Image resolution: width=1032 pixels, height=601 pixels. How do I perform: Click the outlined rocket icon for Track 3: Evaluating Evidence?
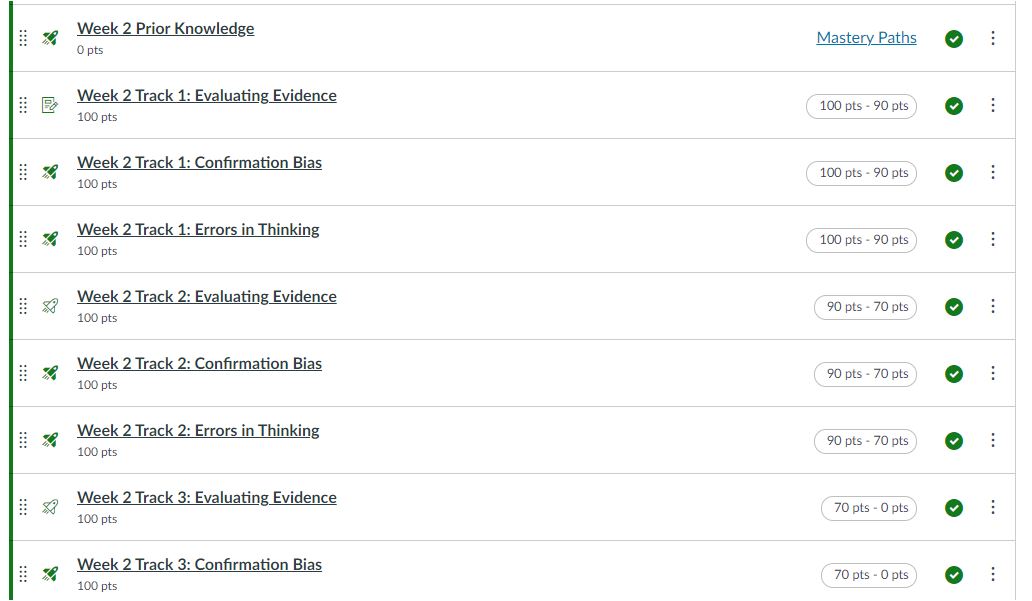click(x=49, y=506)
